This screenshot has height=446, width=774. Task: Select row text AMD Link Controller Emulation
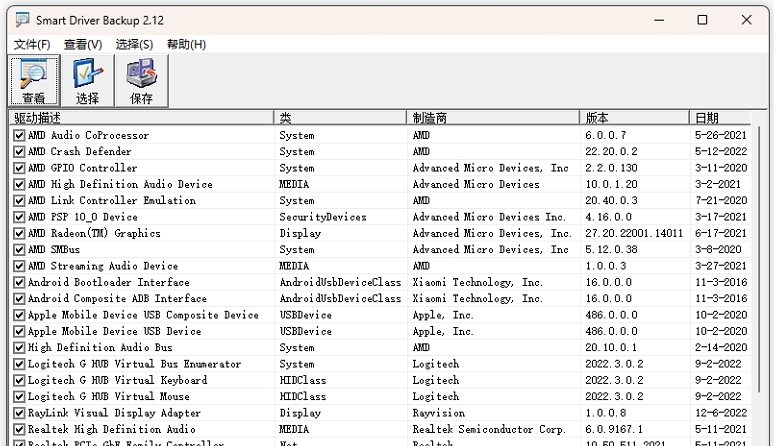[112, 200]
